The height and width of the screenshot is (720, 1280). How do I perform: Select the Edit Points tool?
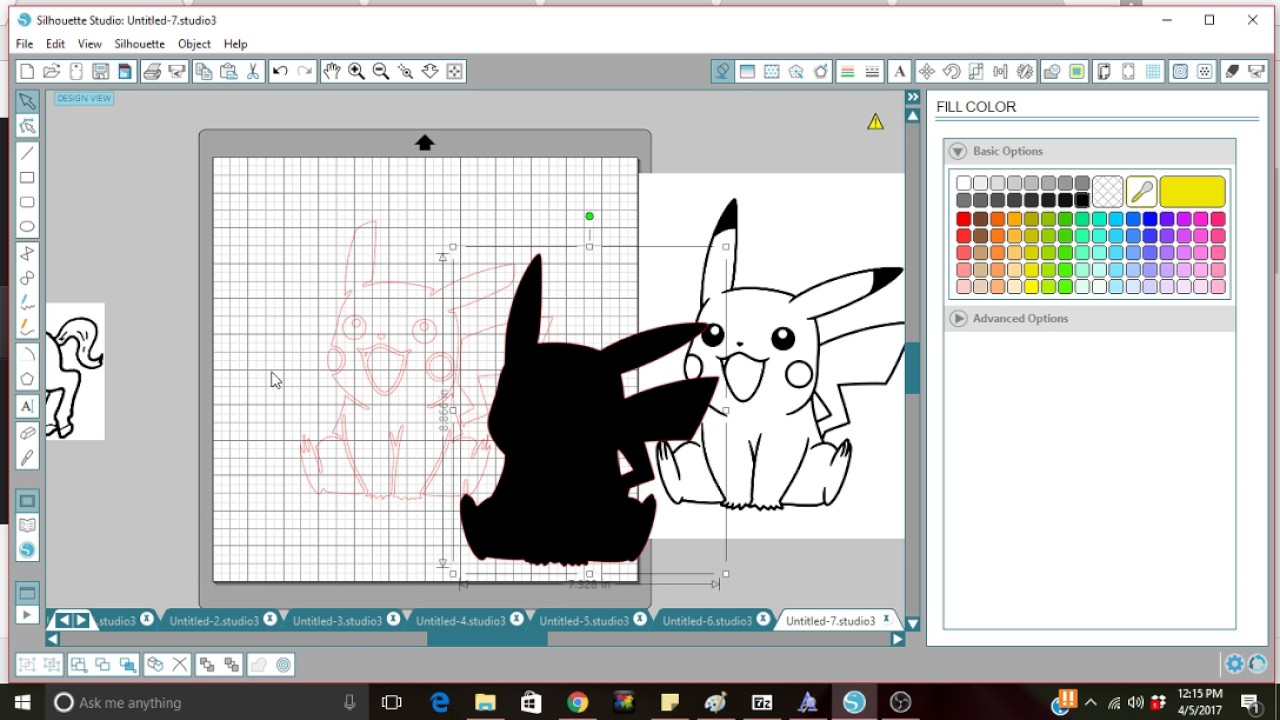coord(27,126)
